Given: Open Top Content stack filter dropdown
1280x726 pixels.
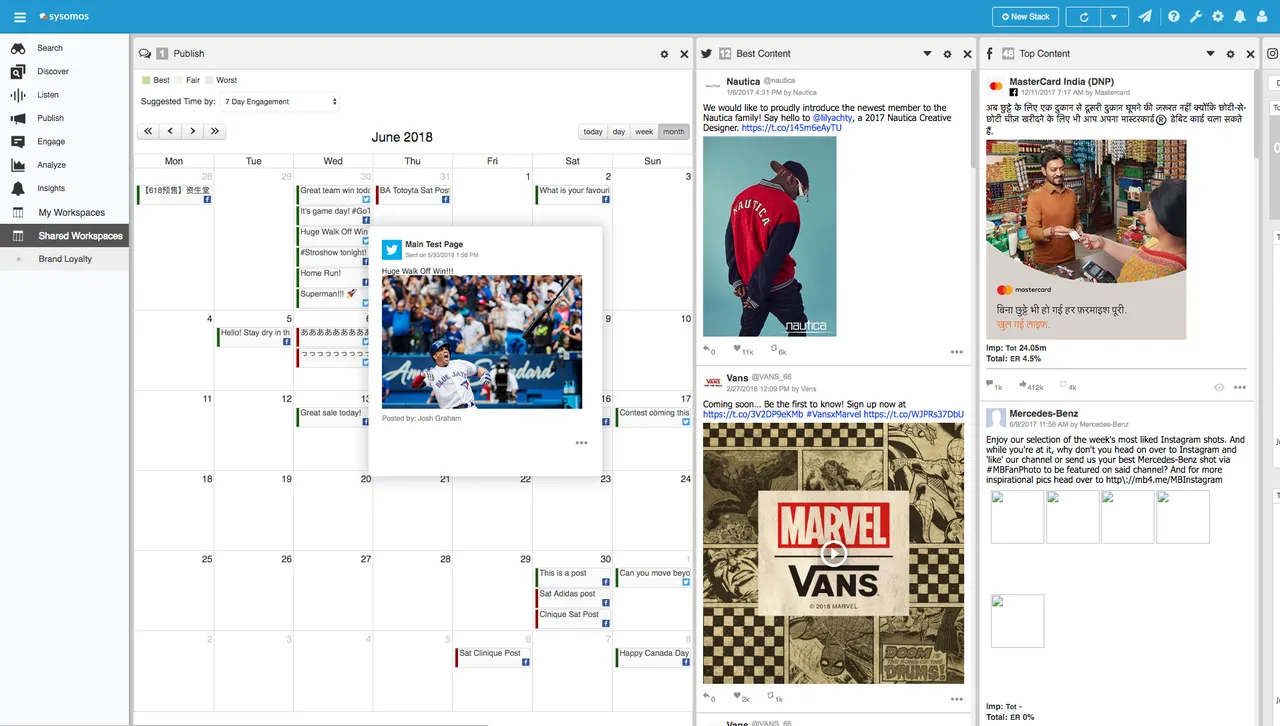Looking at the screenshot, I should tap(1210, 54).
